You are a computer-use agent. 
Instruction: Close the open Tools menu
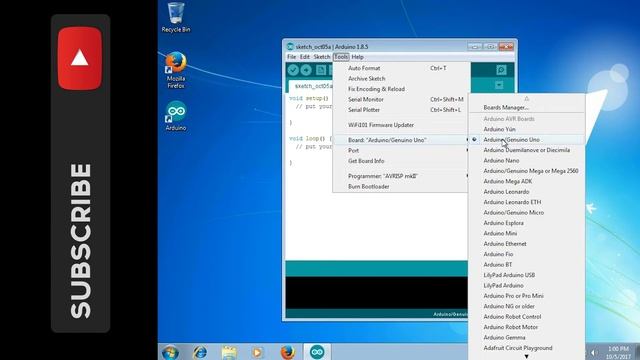click(341, 57)
